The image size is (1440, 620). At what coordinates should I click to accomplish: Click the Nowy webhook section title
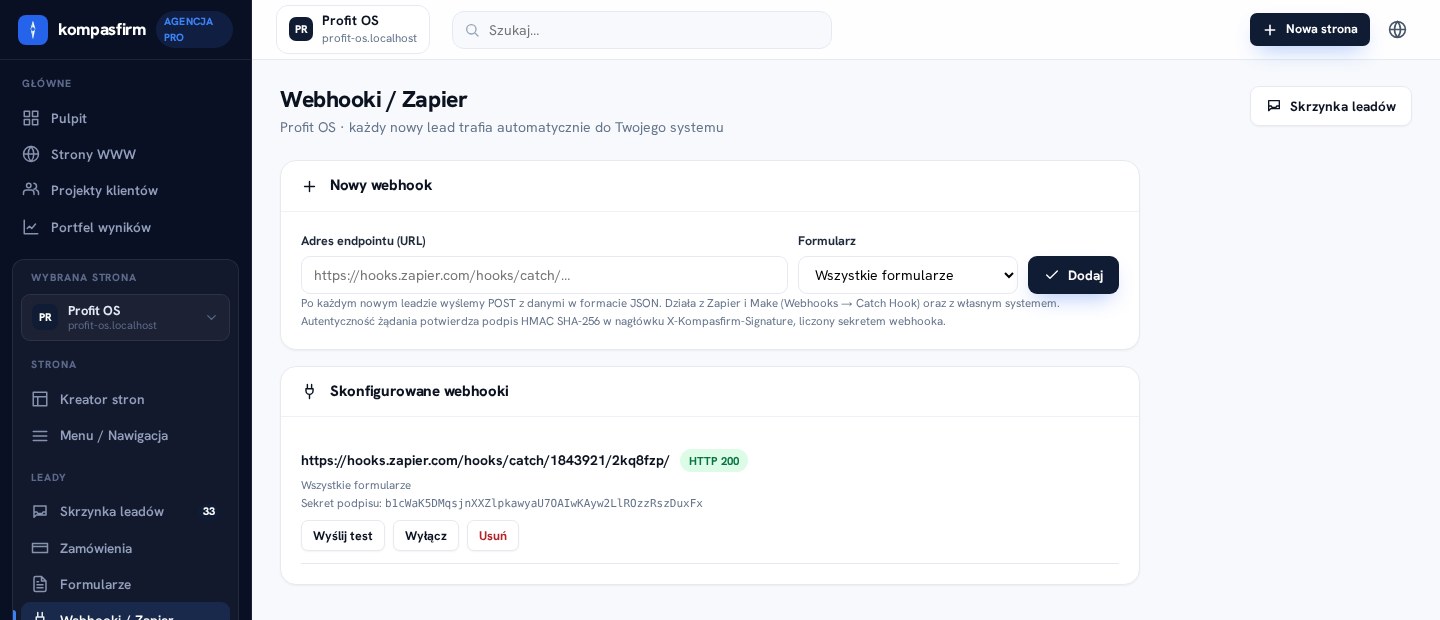click(x=381, y=185)
